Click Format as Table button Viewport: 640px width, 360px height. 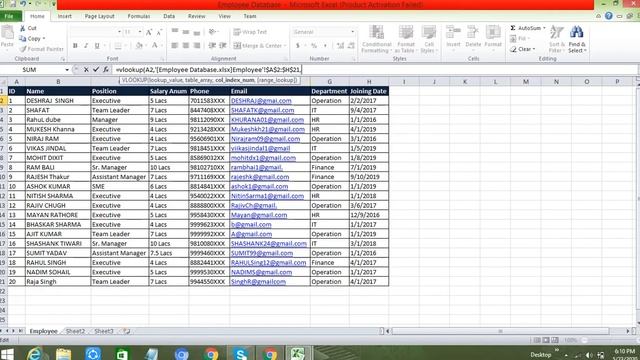point(405,39)
